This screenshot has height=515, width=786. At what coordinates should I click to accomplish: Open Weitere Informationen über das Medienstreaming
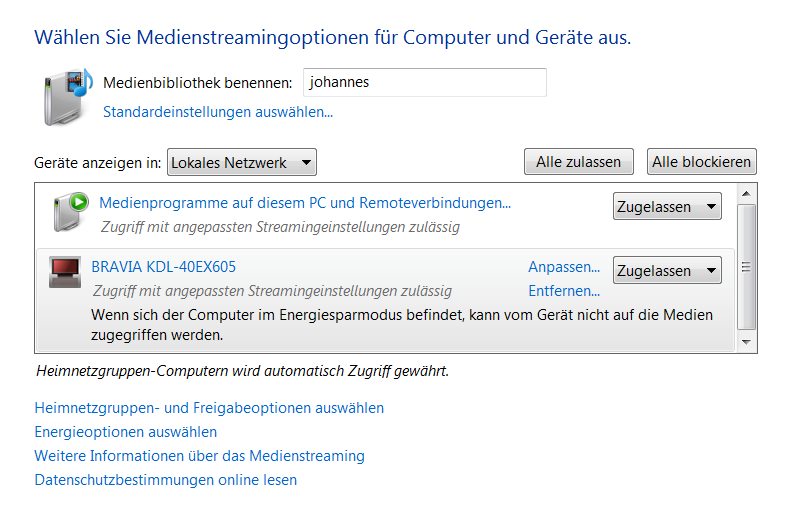point(200,456)
